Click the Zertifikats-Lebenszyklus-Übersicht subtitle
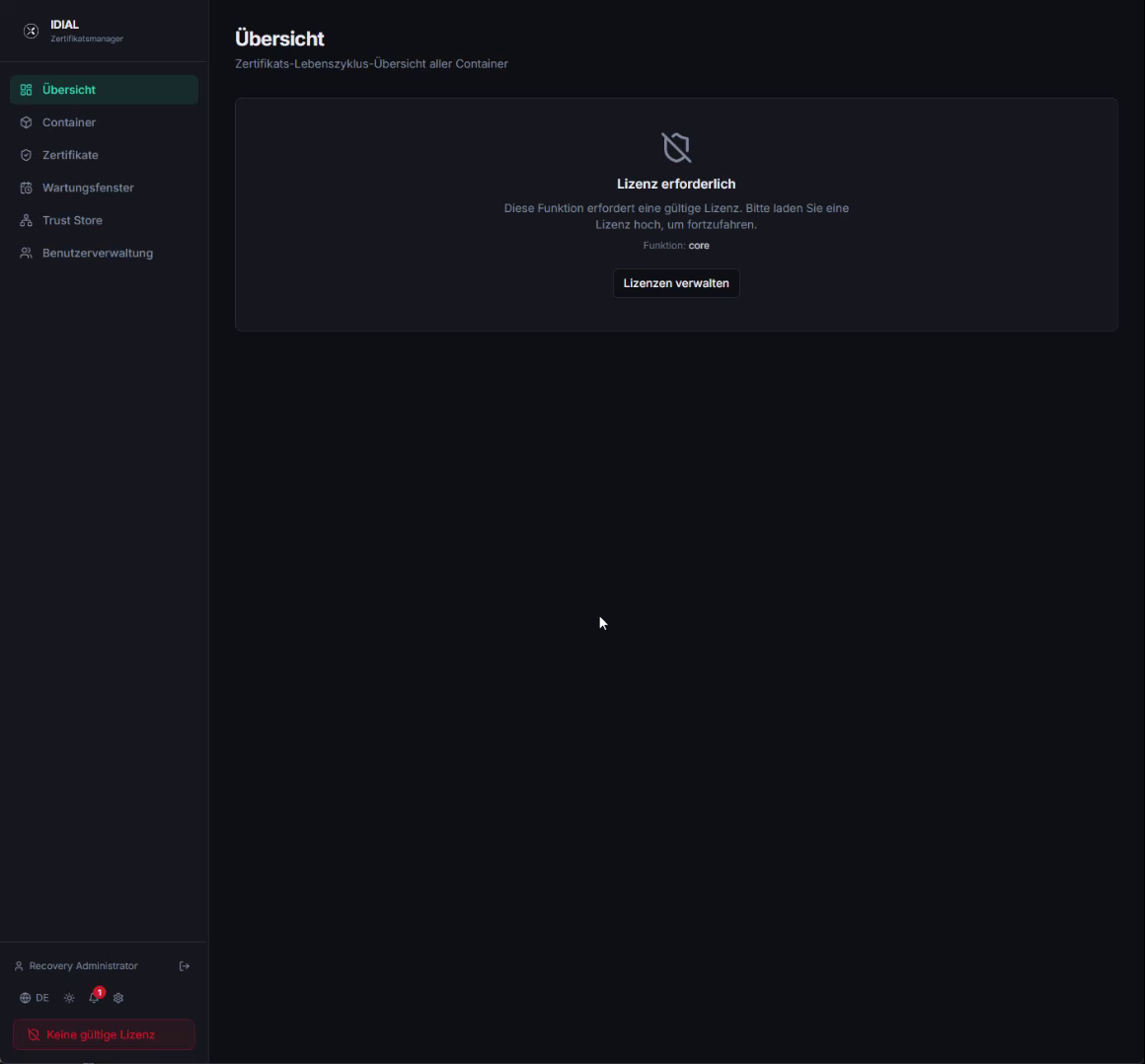 tap(372, 64)
